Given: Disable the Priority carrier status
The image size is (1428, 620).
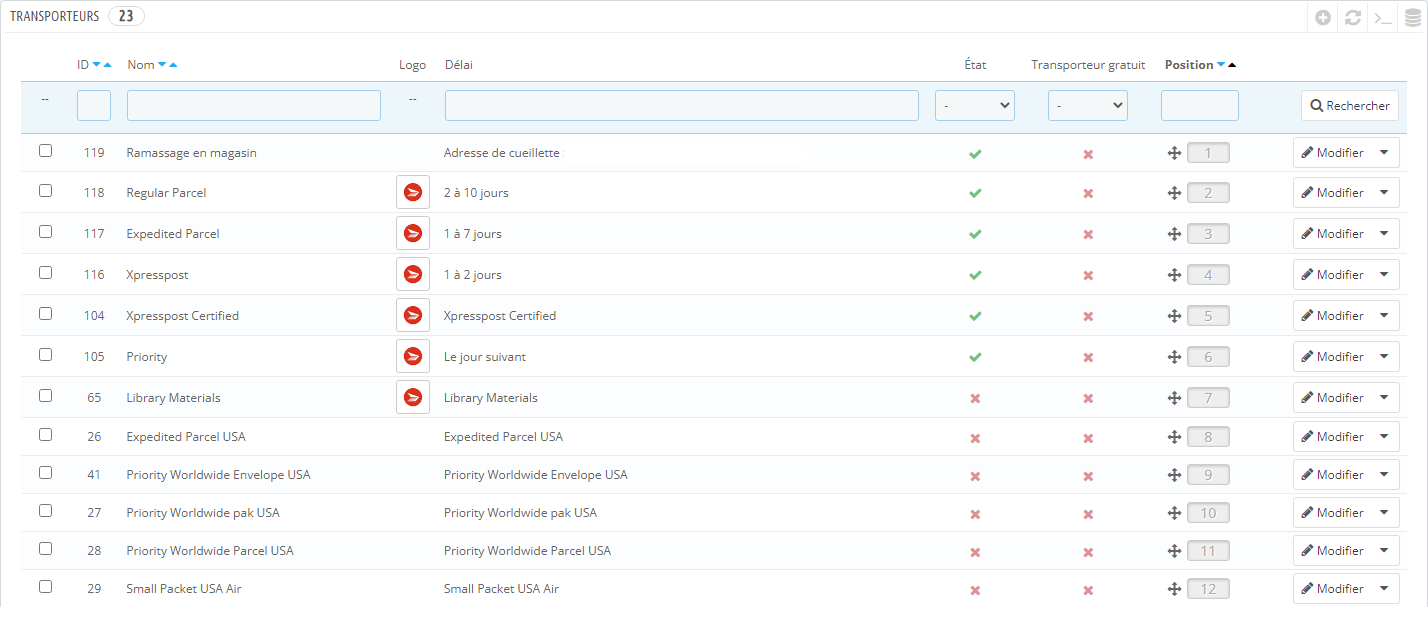Looking at the screenshot, I should pyautogui.click(x=975, y=357).
